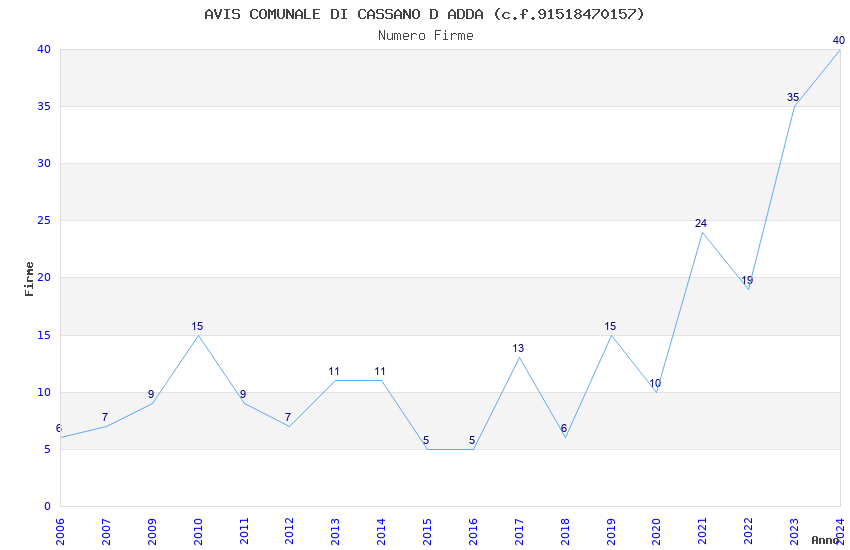Viewport: 850px width, 550px height.
Task: Click data label 24 for year 2021
Action: [x=701, y=223]
